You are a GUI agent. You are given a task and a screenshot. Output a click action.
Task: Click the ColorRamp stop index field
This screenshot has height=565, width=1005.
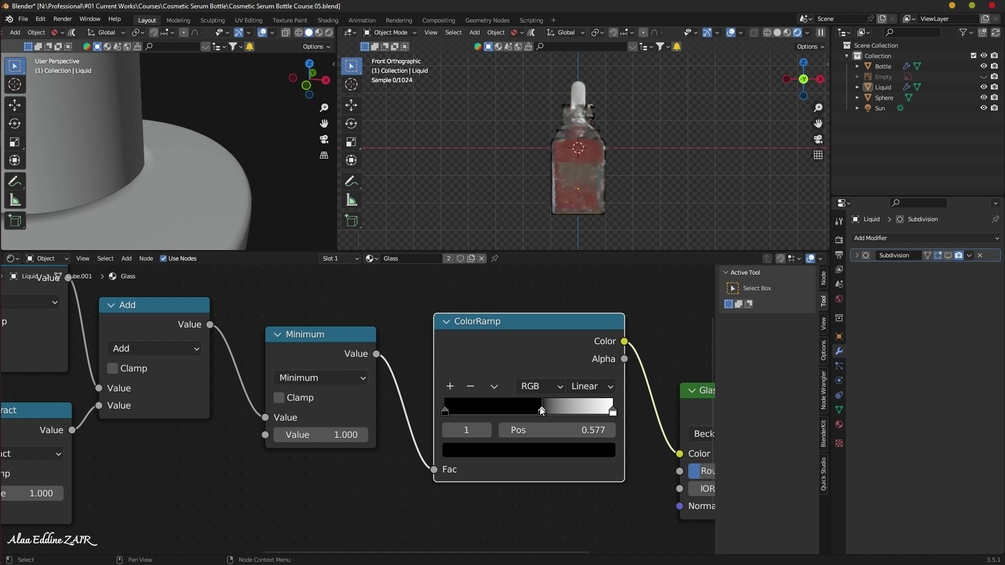pos(467,430)
